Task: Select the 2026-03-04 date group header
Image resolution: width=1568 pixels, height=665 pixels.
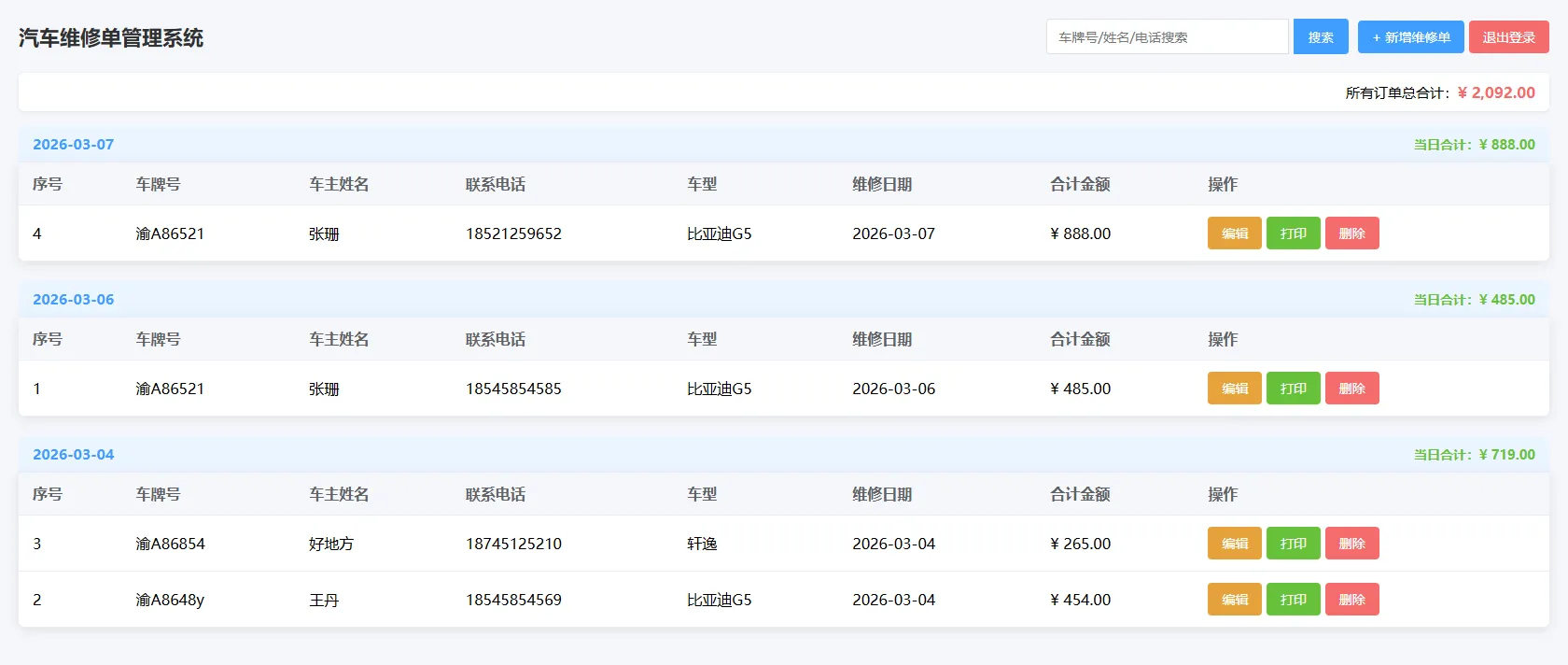Action: tap(74, 455)
